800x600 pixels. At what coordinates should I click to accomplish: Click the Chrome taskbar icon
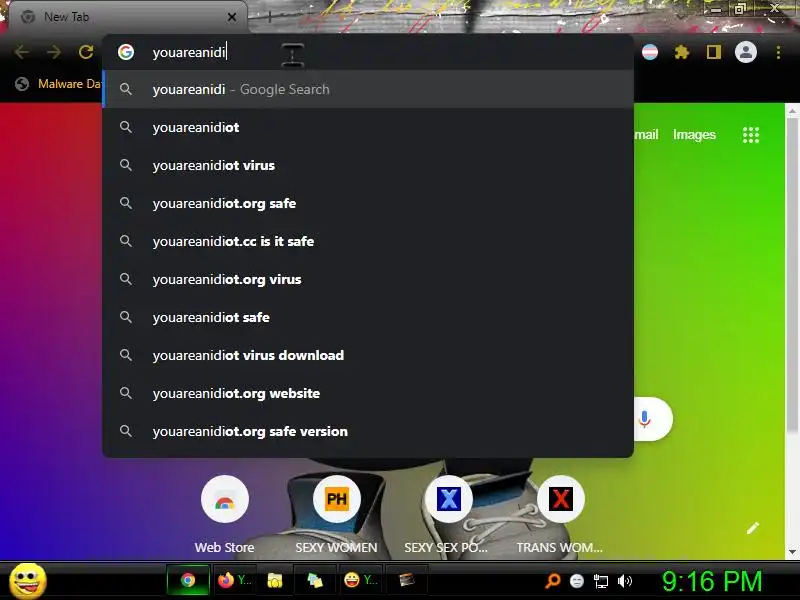188,580
